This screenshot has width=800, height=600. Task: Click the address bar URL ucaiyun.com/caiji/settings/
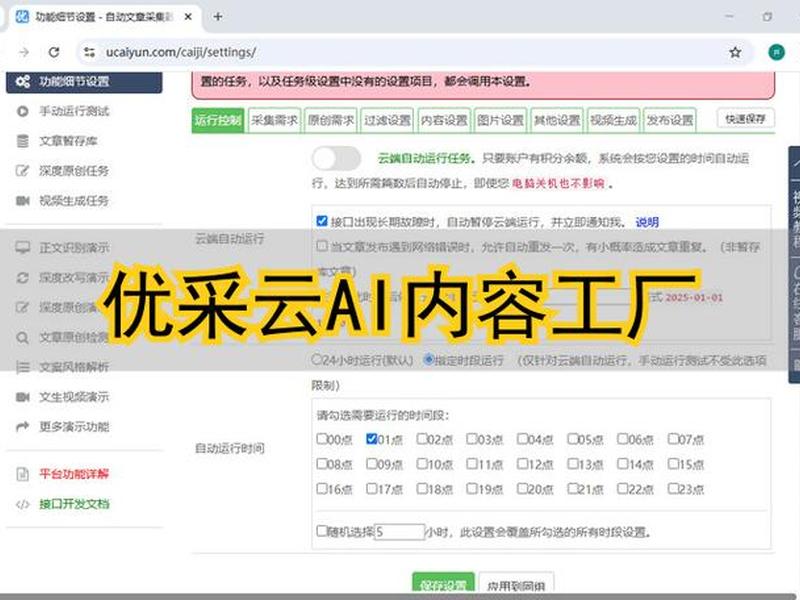(181, 52)
